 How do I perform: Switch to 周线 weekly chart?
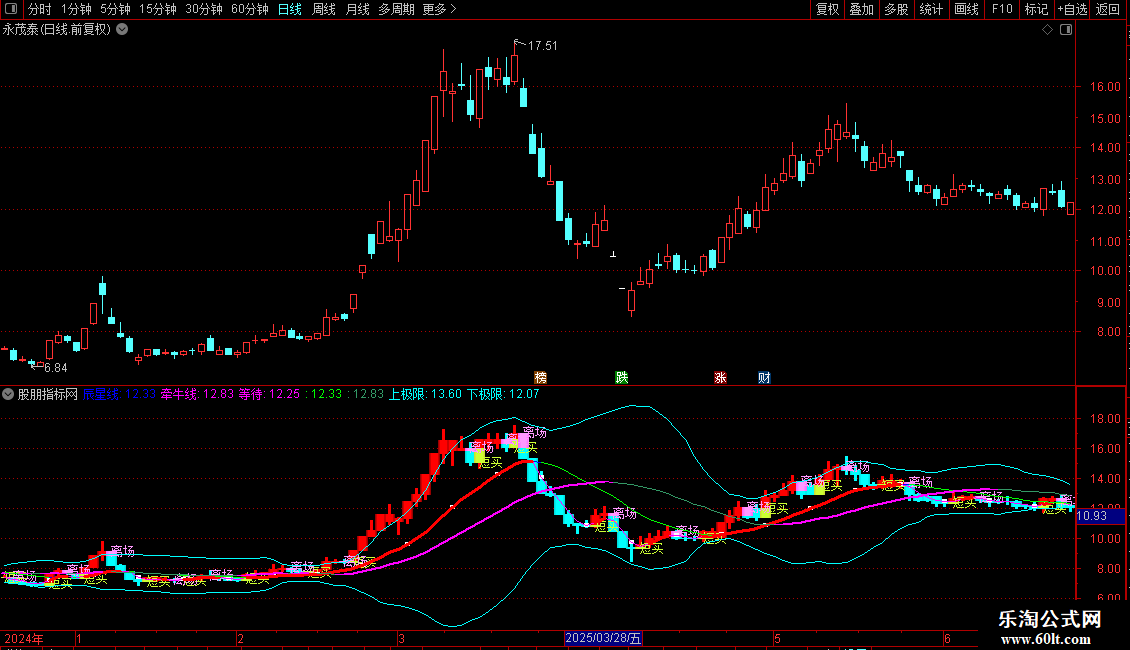pyautogui.click(x=324, y=9)
